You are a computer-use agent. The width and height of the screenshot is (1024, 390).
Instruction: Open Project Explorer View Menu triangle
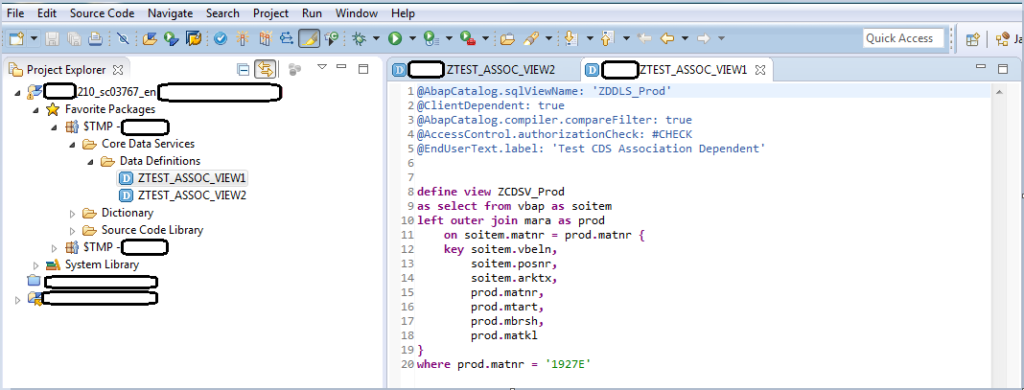pos(321,67)
